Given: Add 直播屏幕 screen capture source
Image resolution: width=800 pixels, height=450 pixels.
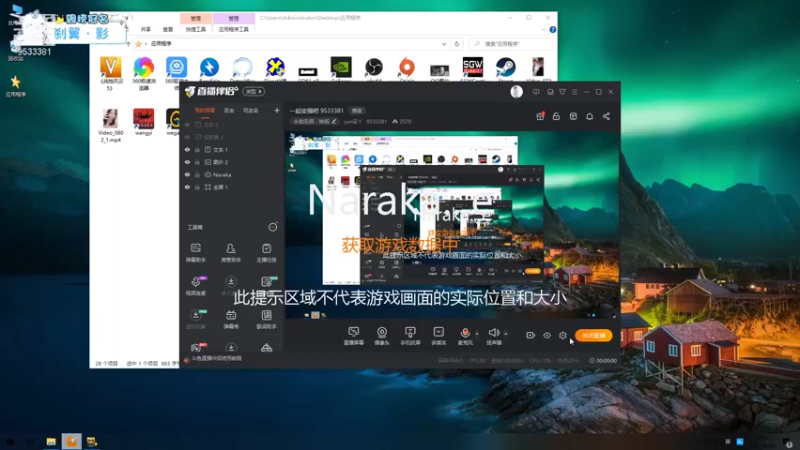Looking at the screenshot, I should coord(354,336).
